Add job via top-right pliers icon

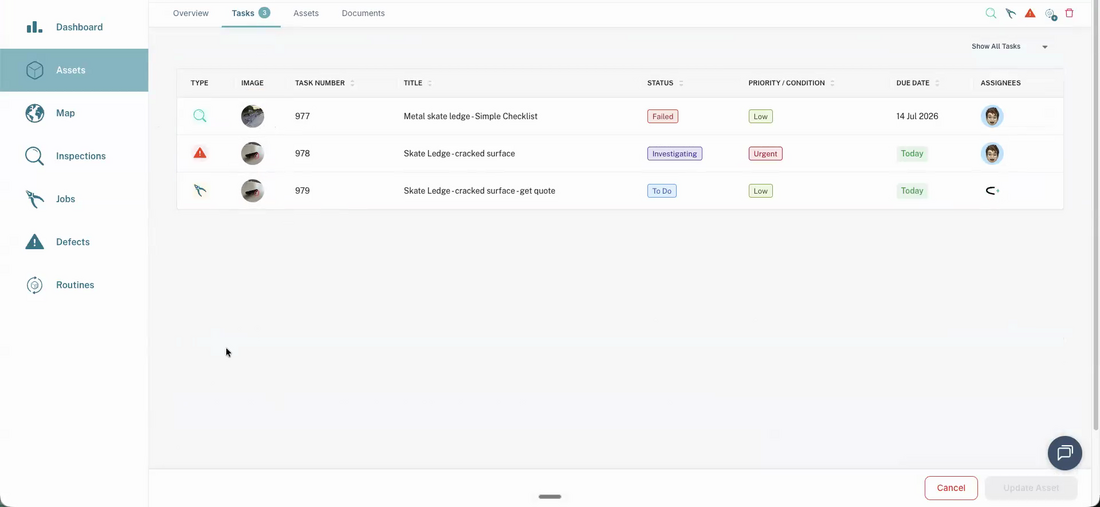tap(1010, 13)
